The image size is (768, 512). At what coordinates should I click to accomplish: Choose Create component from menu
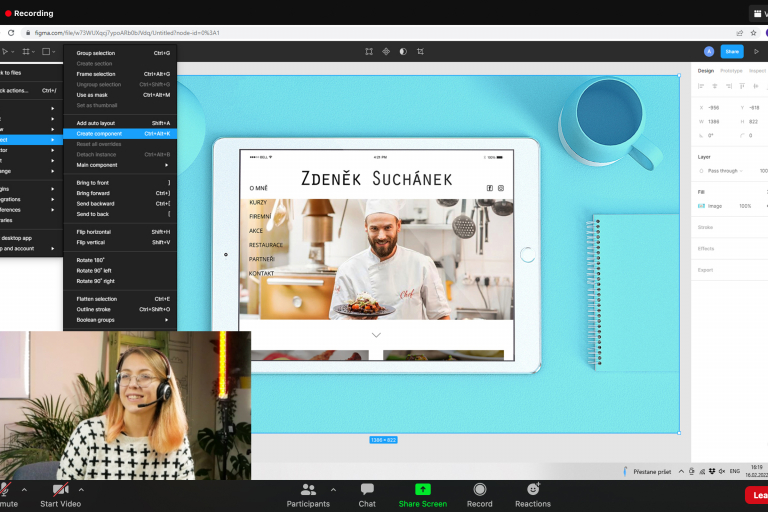point(100,133)
